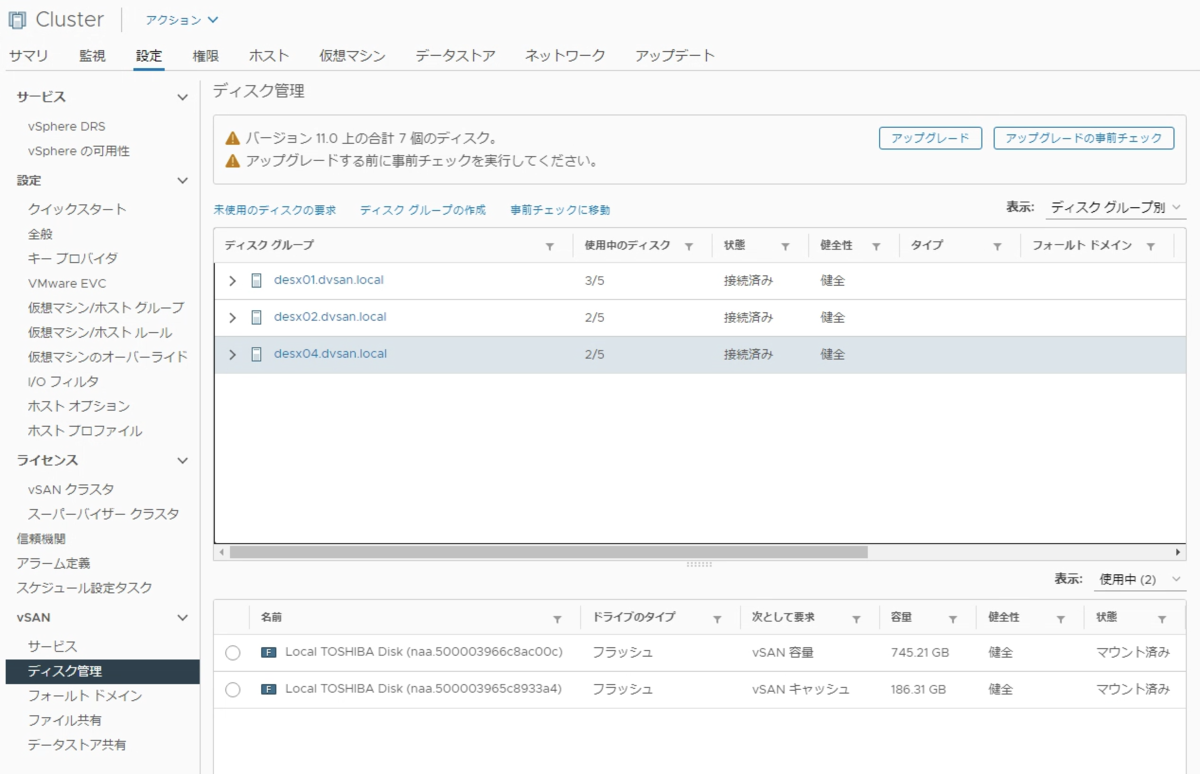Expand desx02.dvsan.local disk group row
Image resolution: width=1200 pixels, height=774 pixels.
(233, 318)
